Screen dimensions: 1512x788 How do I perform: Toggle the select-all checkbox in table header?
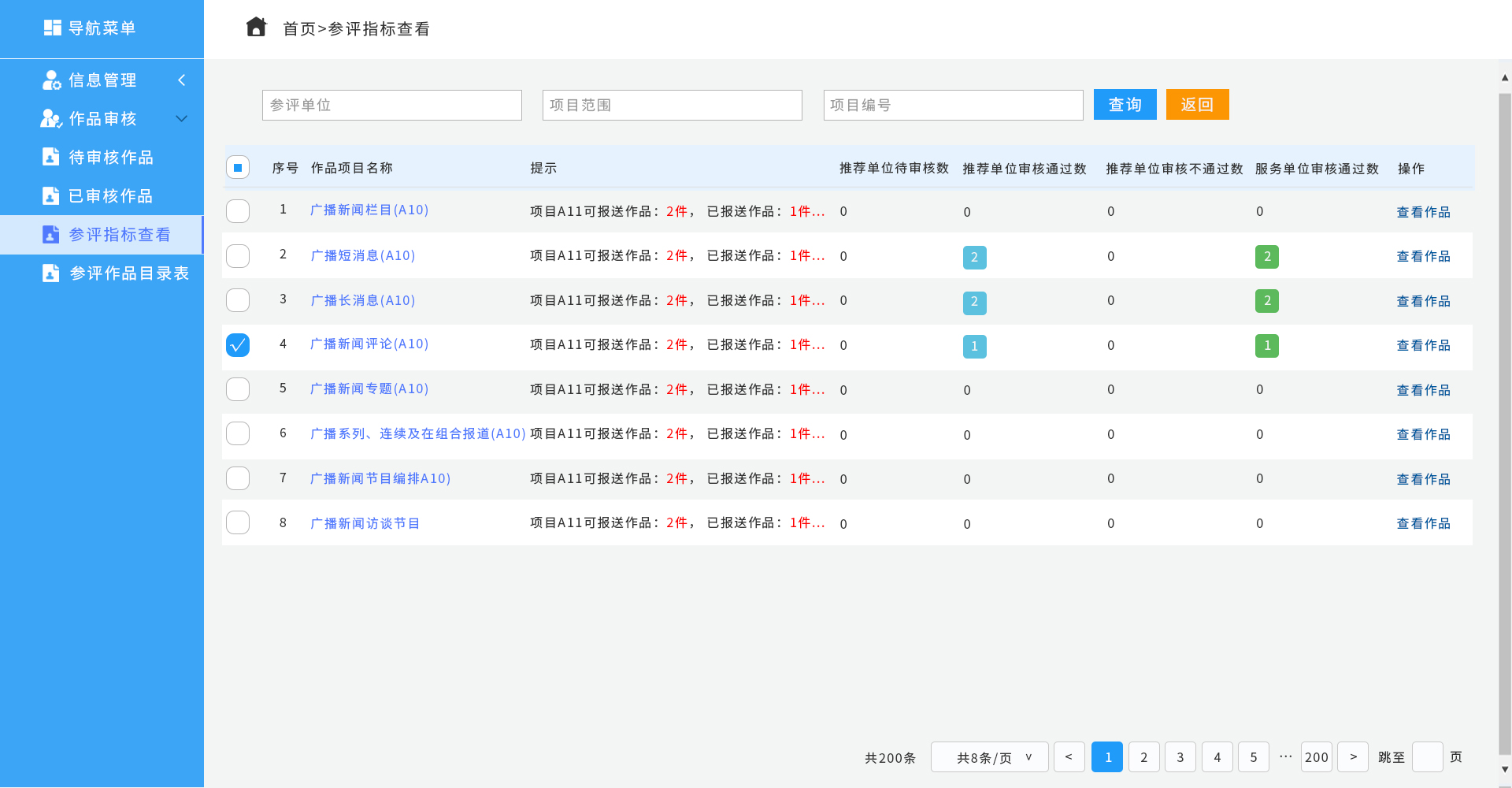pos(238,167)
